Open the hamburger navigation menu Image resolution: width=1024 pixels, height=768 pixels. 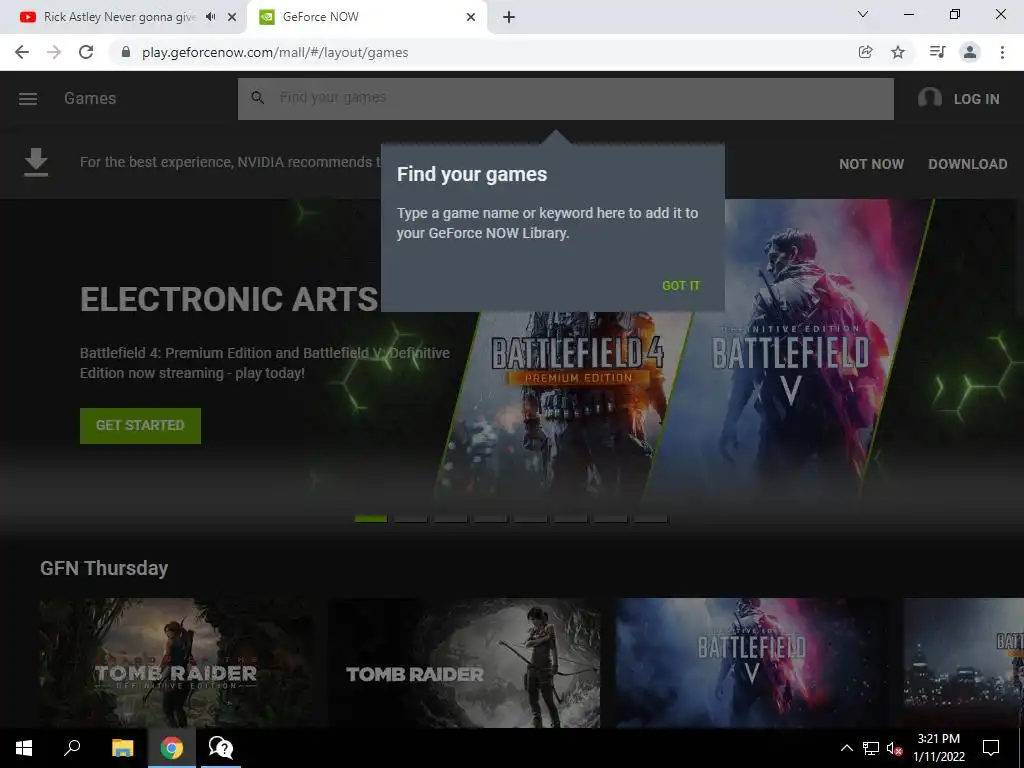[x=27, y=99]
